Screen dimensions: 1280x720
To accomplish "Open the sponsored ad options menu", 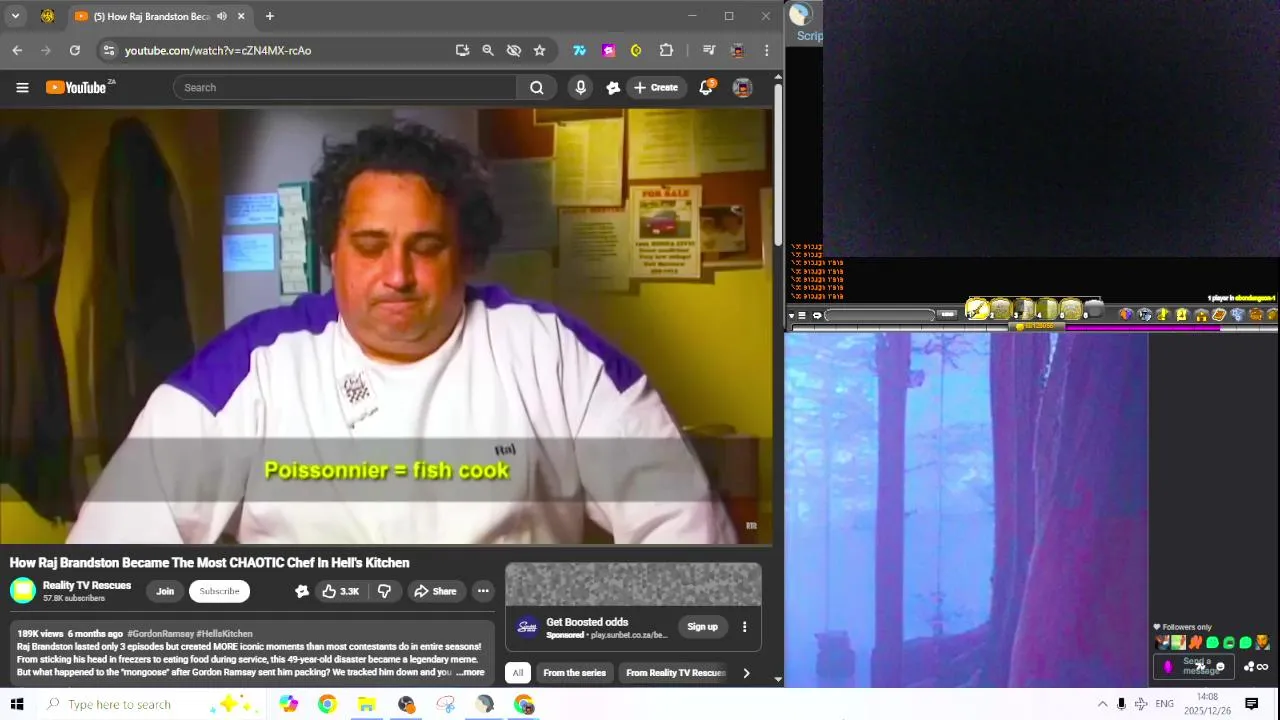I will pos(744,627).
